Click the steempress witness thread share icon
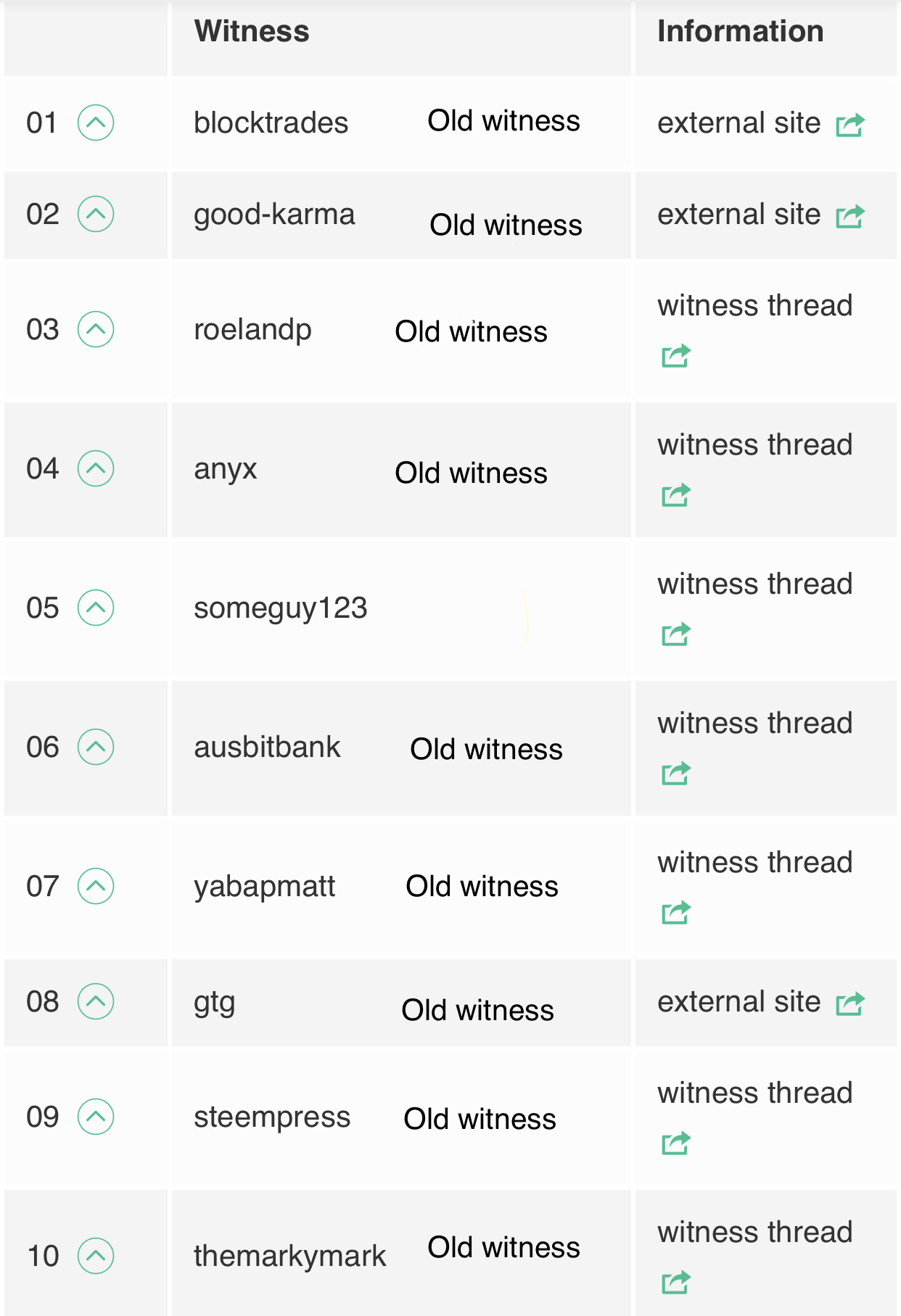 (676, 1143)
